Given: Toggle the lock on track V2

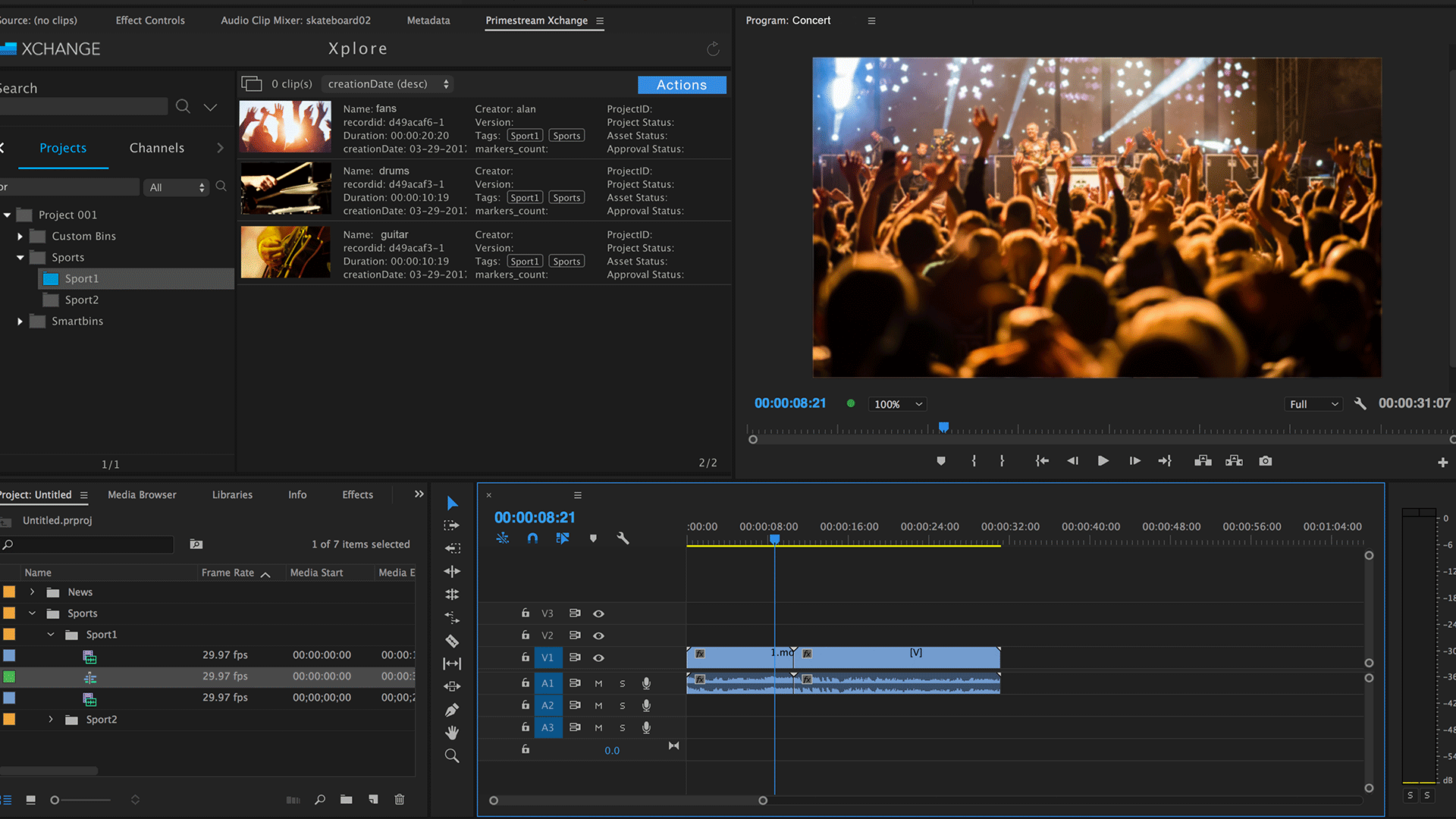Looking at the screenshot, I should point(525,635).
